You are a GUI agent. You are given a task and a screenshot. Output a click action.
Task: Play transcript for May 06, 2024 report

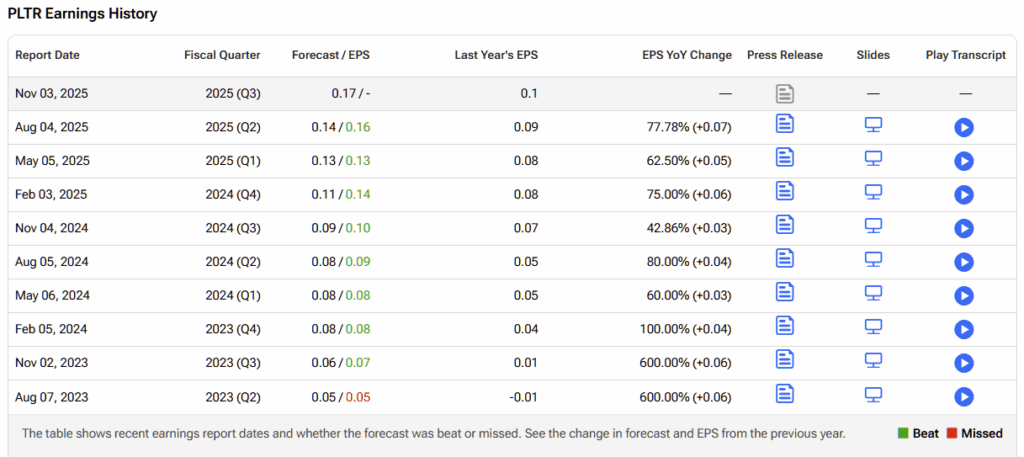964,296
